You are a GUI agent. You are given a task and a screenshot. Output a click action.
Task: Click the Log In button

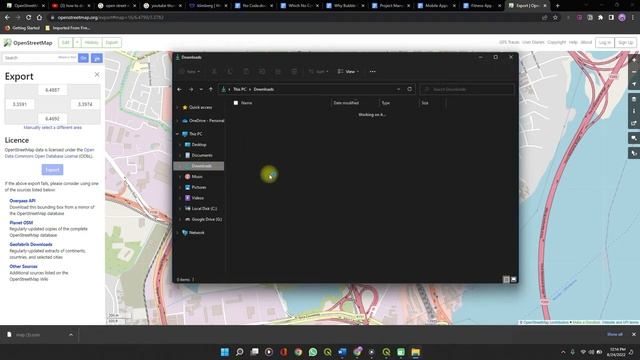604,42
